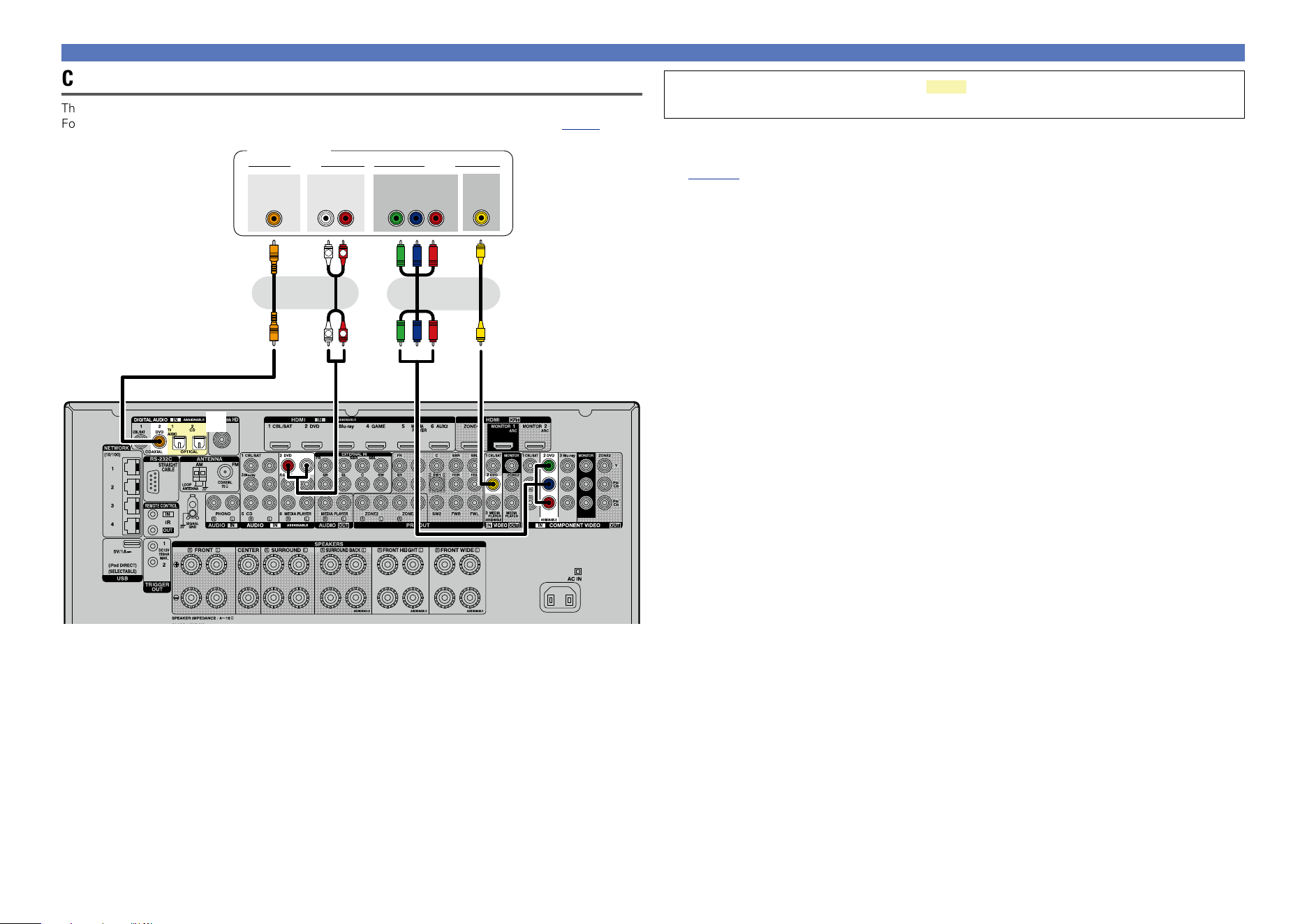
Task: Click the orange coaxial jack on the source device
Action: tap(274, 218)
